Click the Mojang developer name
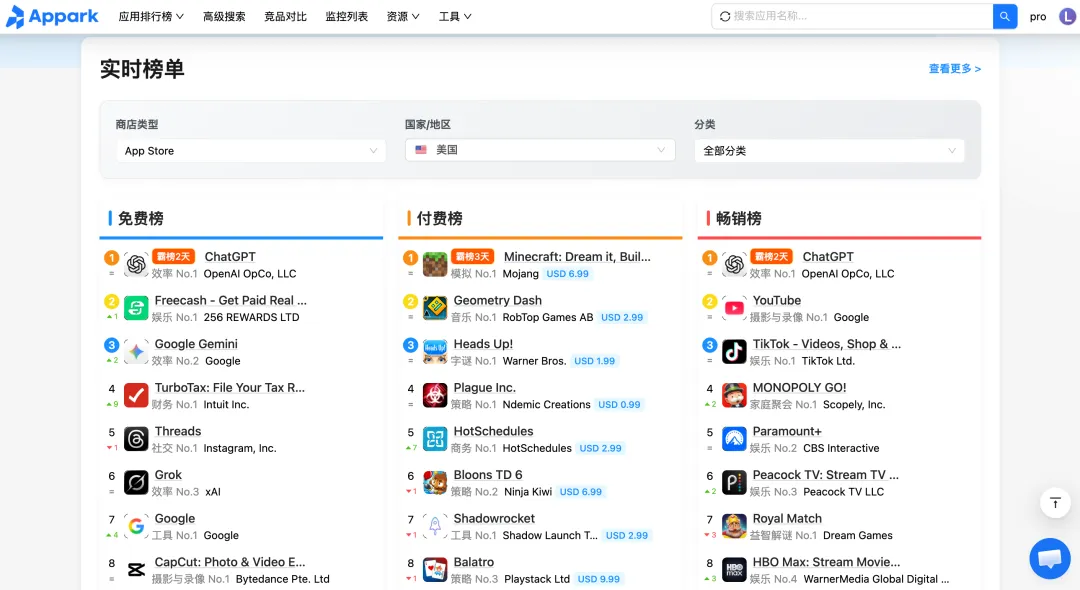 tap(521, 273)
